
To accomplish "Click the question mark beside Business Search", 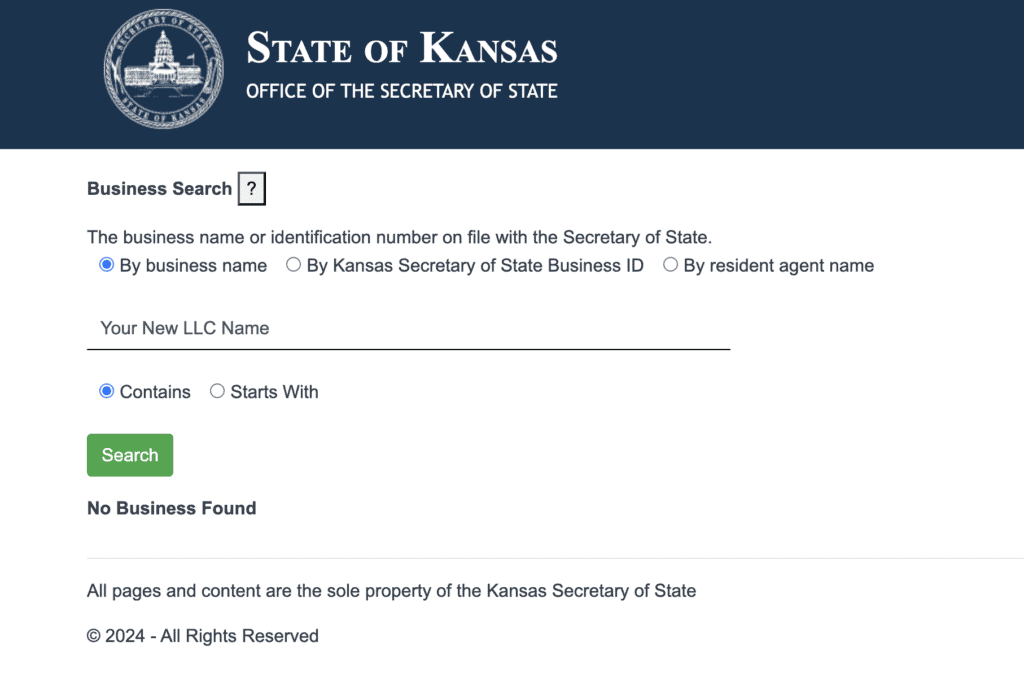I will [x=251, y=188].
